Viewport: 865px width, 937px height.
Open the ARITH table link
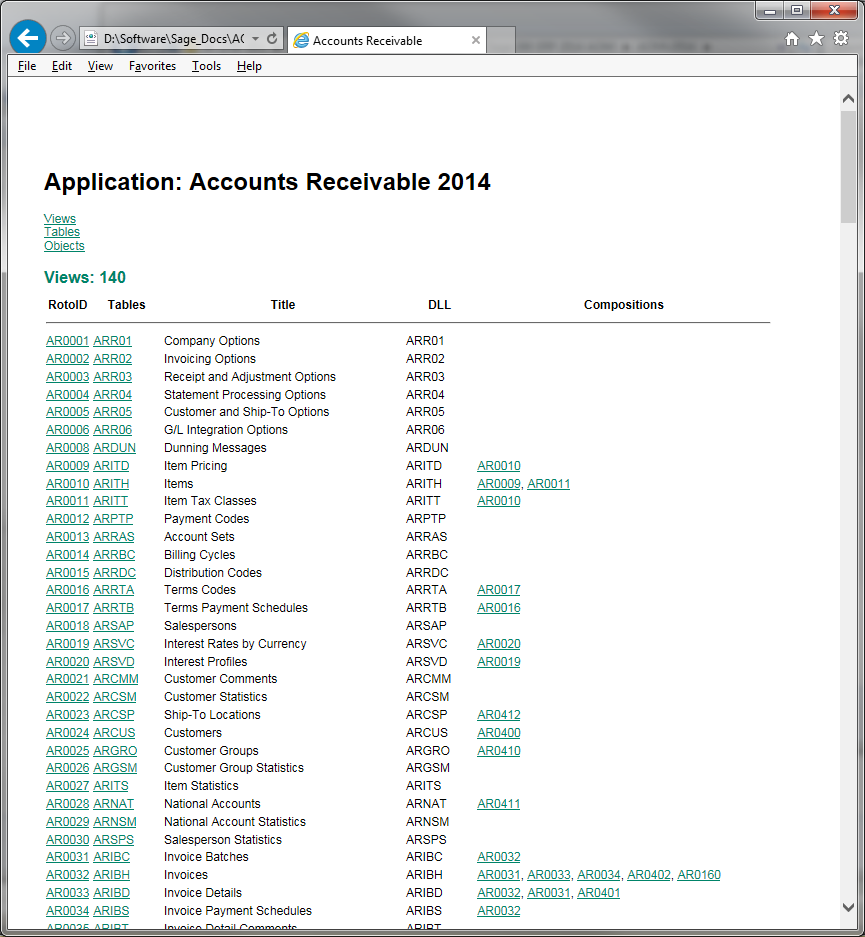pyautogui.click(x=111, y=483)
